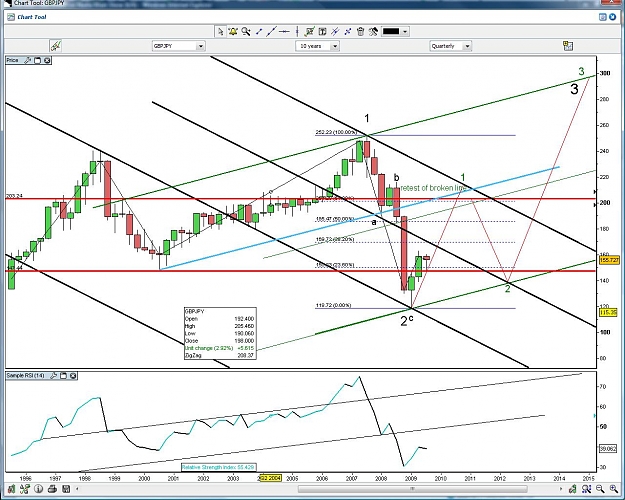This screenshot has height=500, width=625.
Task: Print the chart with printer icon
Action: (x=52, y=488)
